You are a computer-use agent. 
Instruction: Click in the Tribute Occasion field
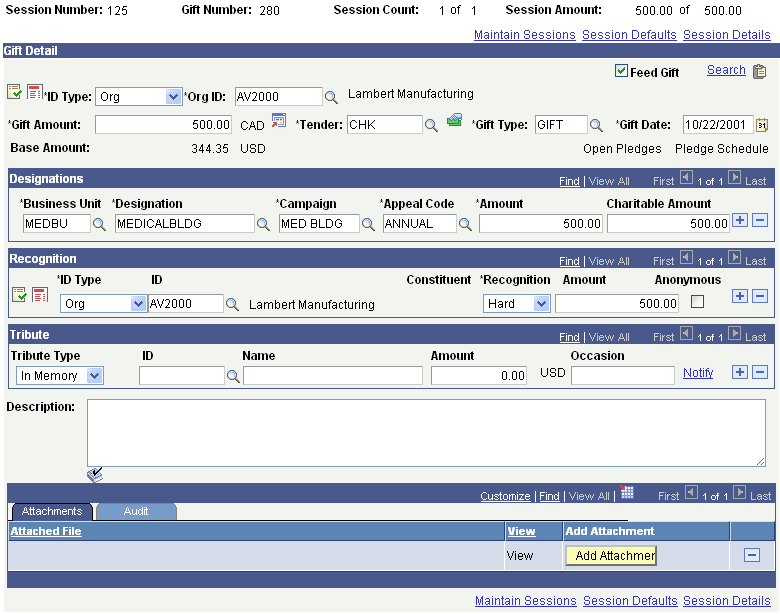click(x=623, y=376)
